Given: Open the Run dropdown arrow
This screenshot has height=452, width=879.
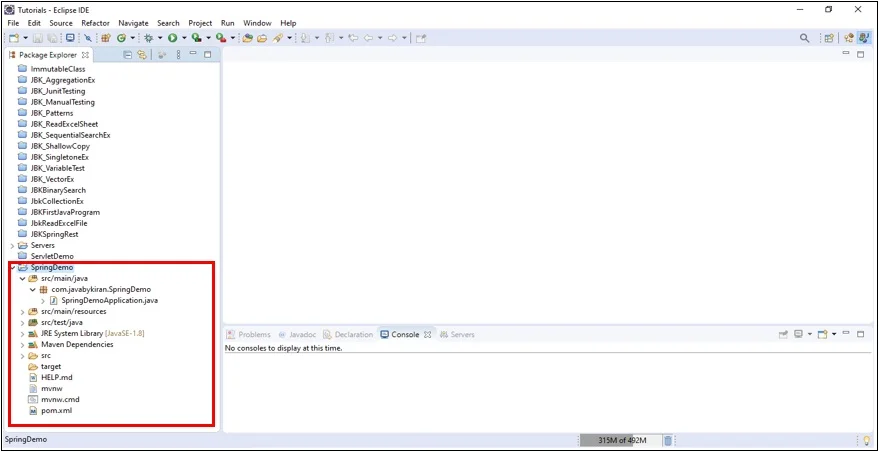Looking at the screenshot, I should [x=184, y=38].
